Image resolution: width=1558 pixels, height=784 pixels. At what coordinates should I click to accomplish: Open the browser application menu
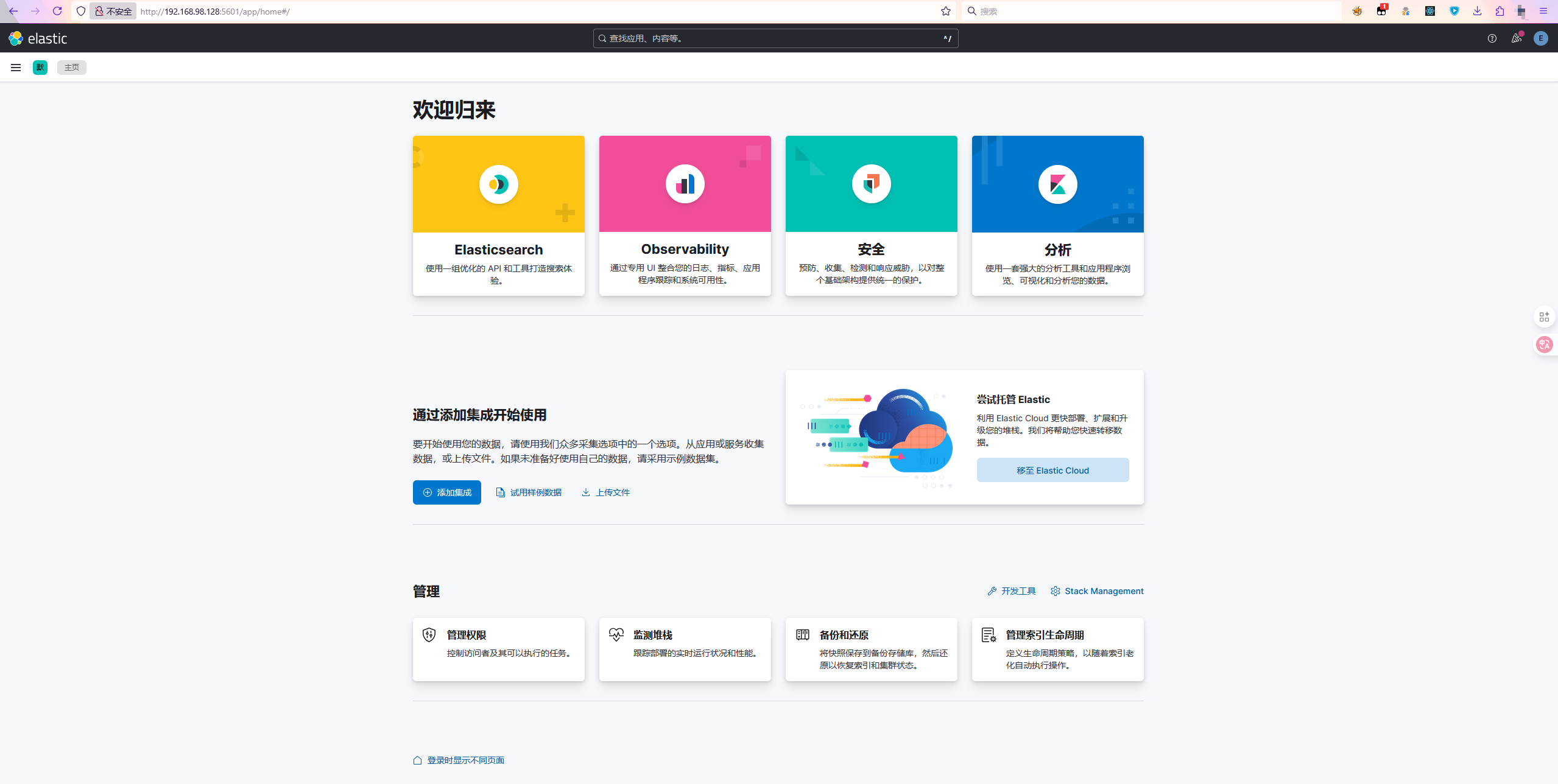click(1543, 11)
